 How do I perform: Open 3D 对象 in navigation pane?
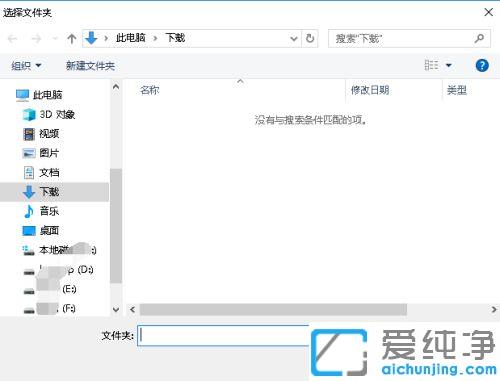click(x=57, y=115)
